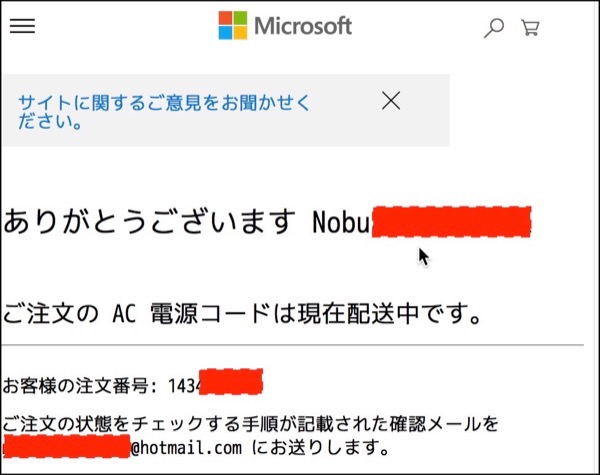Open search with the magnifier icon
This screenshot has height=475, width=600.
(493, 28)
